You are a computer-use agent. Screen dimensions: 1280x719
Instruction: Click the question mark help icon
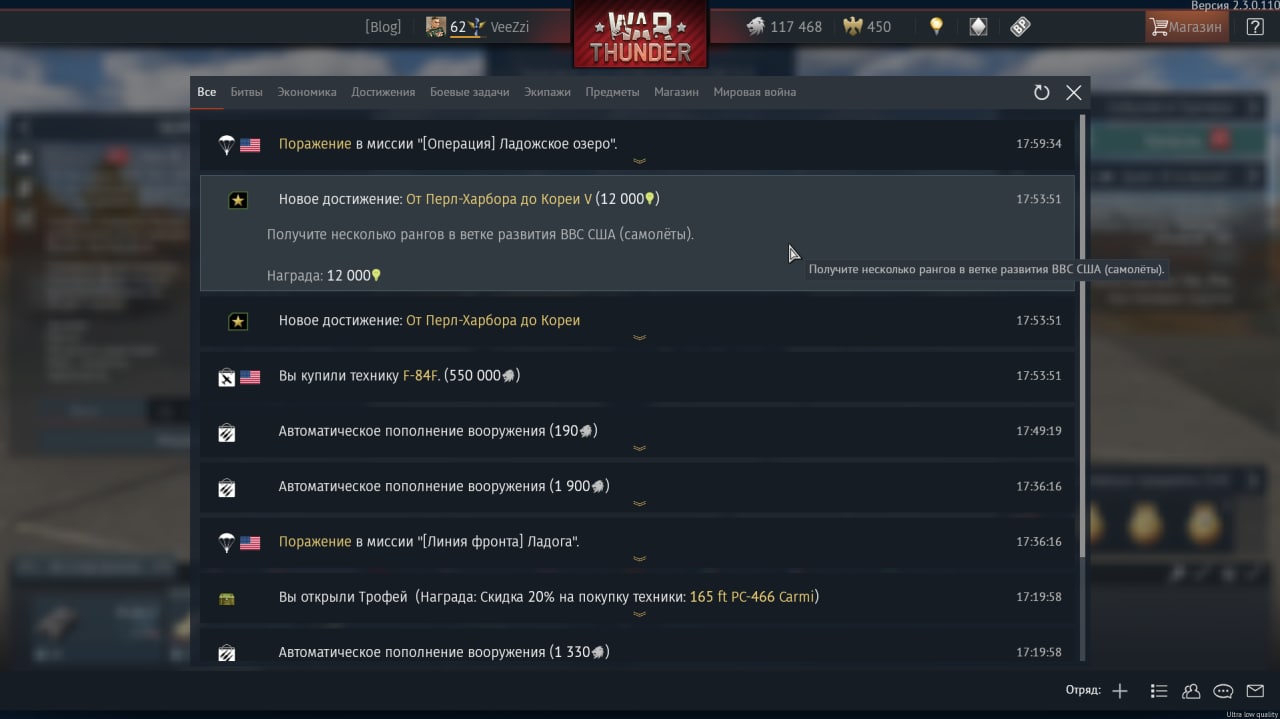(x=1255, y=27)
